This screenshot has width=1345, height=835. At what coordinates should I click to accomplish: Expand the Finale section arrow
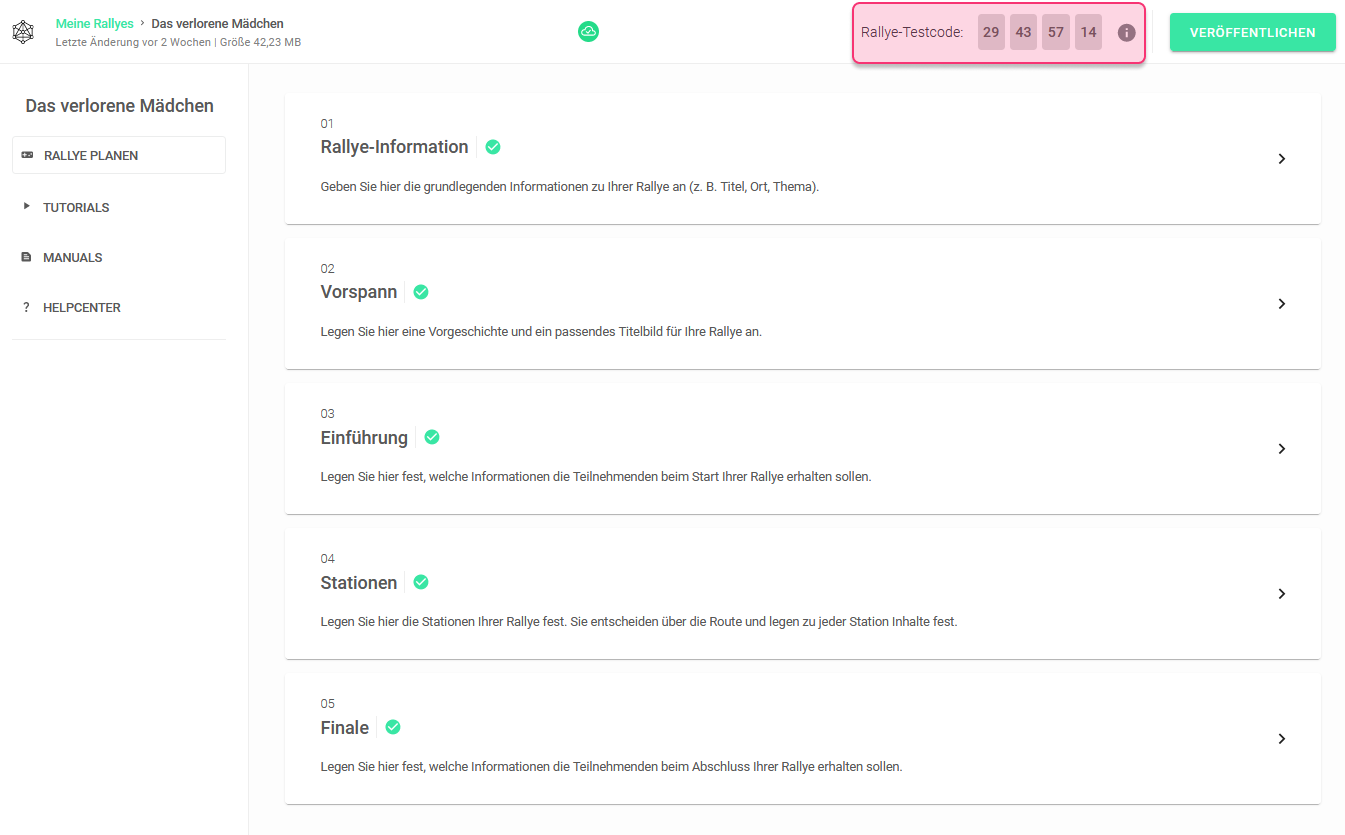point(1282,739)
